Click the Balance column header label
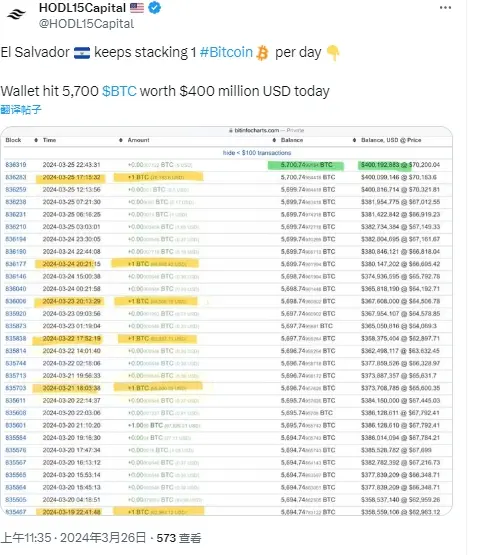This screenshot has height=555, width=479. [292, 140]
